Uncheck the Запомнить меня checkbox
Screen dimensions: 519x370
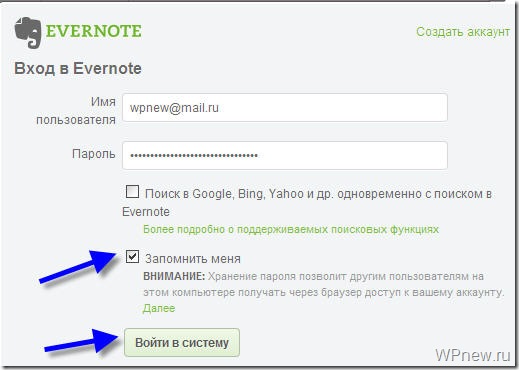[x=132, y=257]
